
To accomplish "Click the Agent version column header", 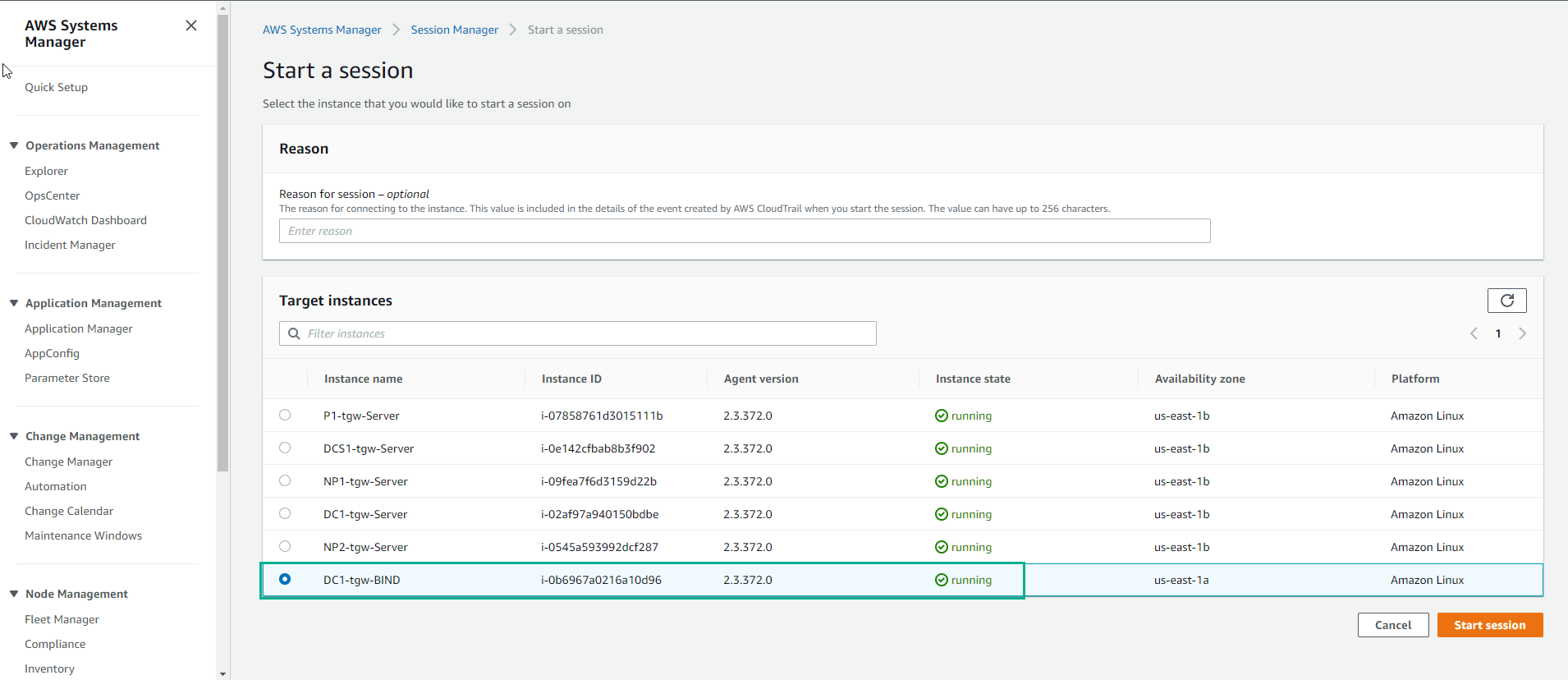I will [761, 379].
